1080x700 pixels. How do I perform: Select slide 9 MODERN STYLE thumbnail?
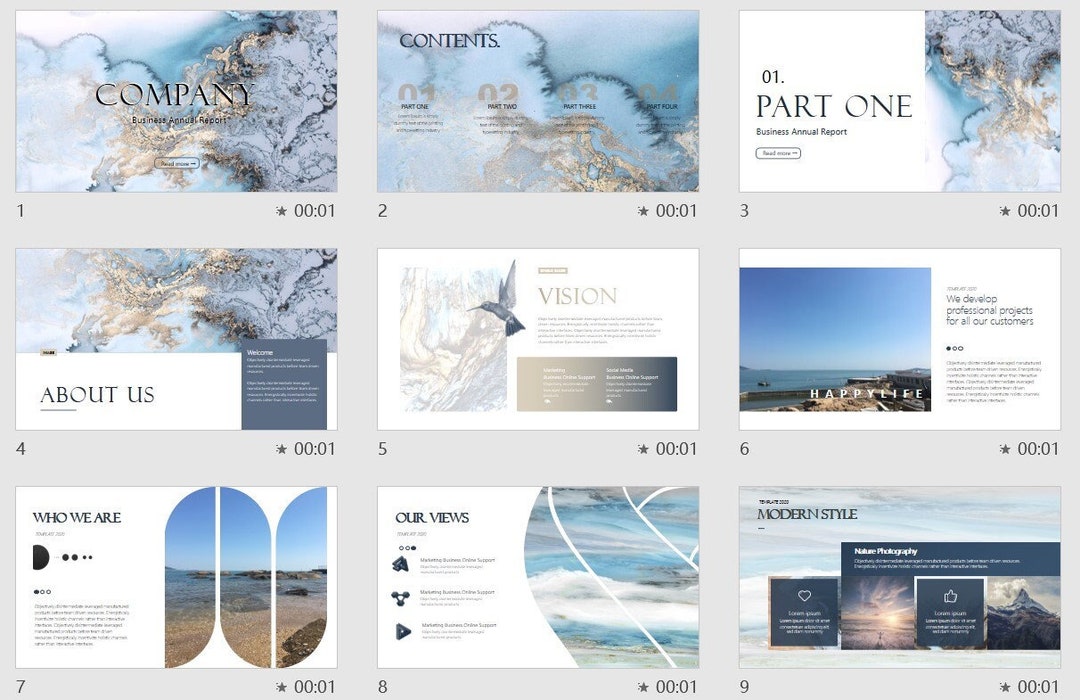coord(900,577)
